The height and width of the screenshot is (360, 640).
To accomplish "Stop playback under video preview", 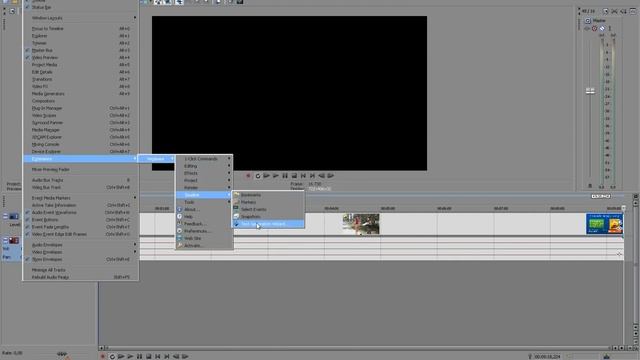I will coord(294,176).
